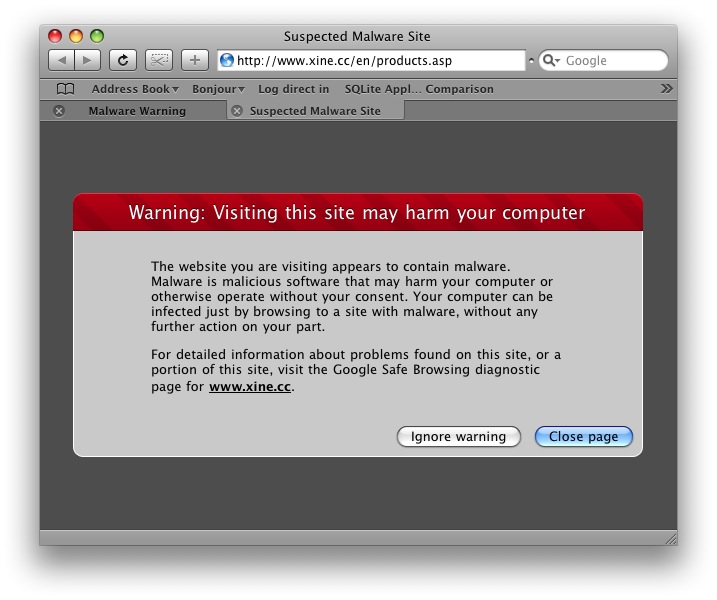Viewport: 717px width, 600px height.
Task: Click the red warning headline text
Action: (357, 213)
